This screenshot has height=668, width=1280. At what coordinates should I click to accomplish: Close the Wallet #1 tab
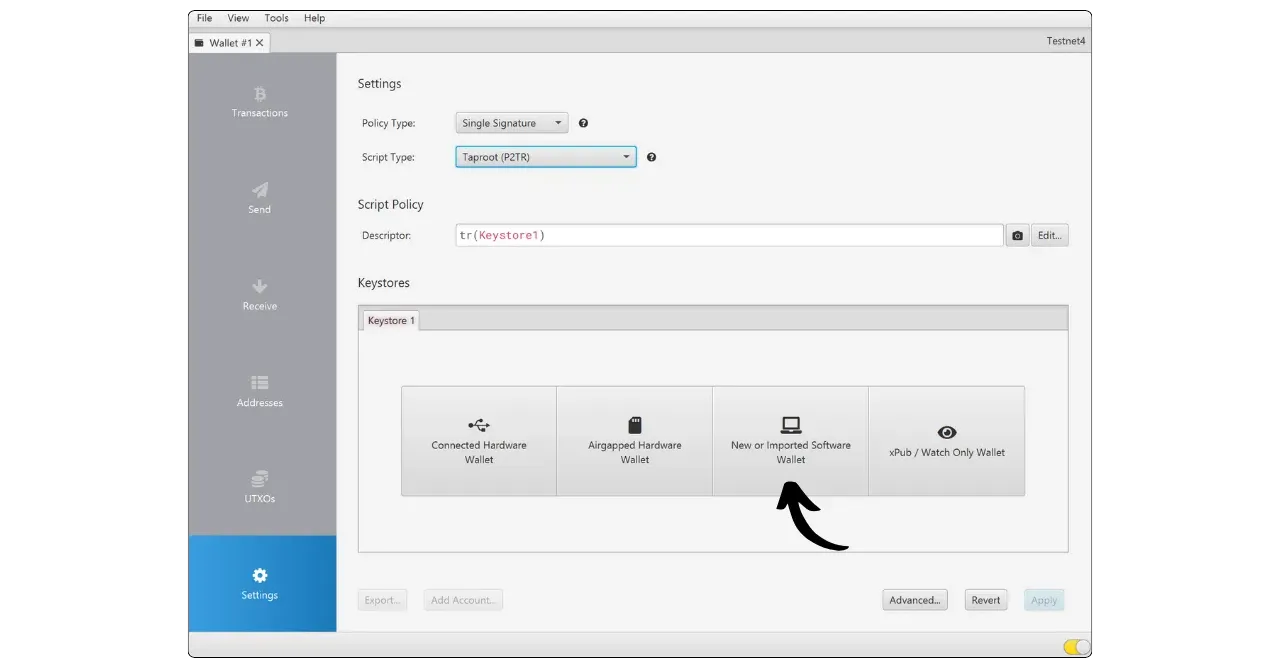(260, 43)
